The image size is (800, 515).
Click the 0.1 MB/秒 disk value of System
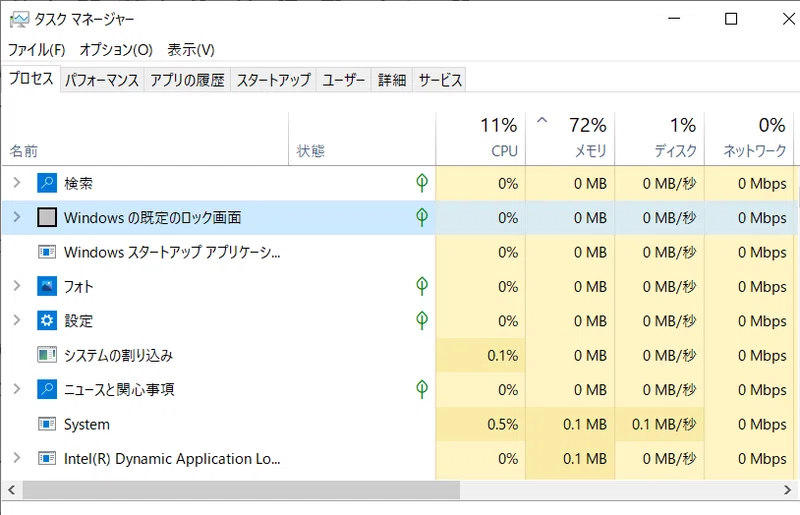point(664,424)
